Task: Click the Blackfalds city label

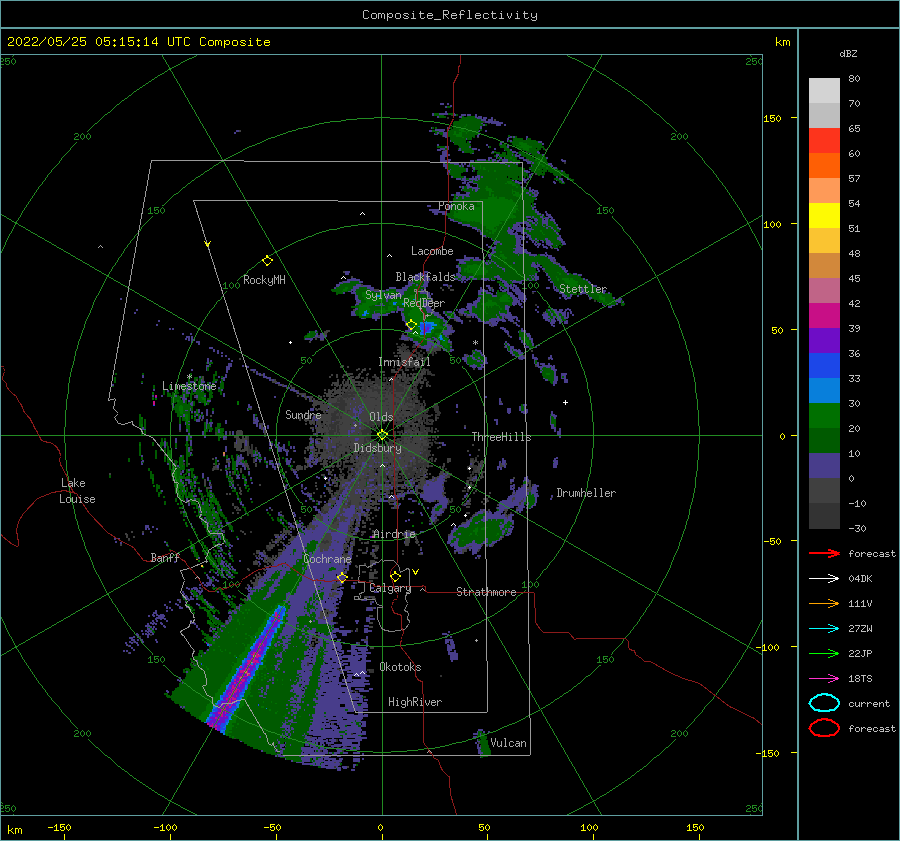Action: 425,277
